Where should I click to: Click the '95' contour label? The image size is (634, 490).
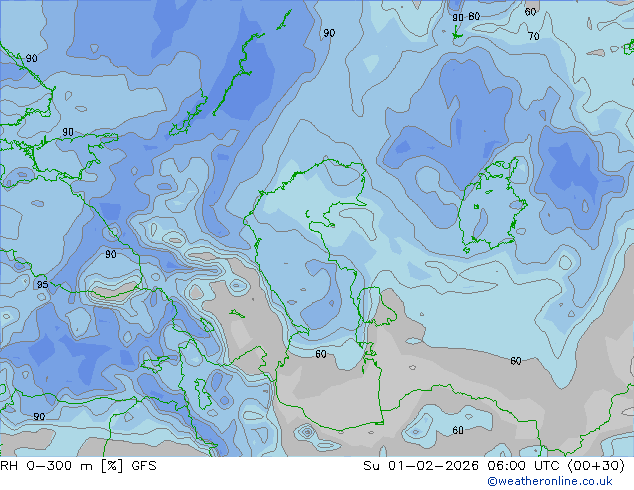coord(42,285)
